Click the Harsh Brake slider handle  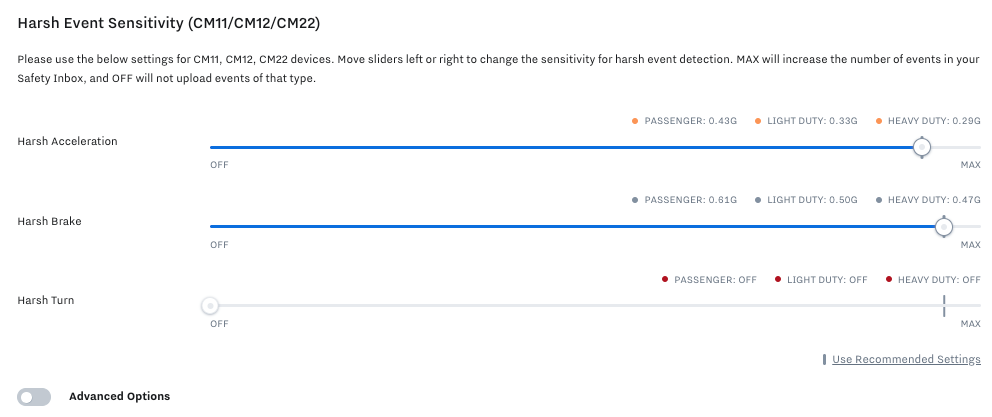pyautogui.click(x=943, y=227)
